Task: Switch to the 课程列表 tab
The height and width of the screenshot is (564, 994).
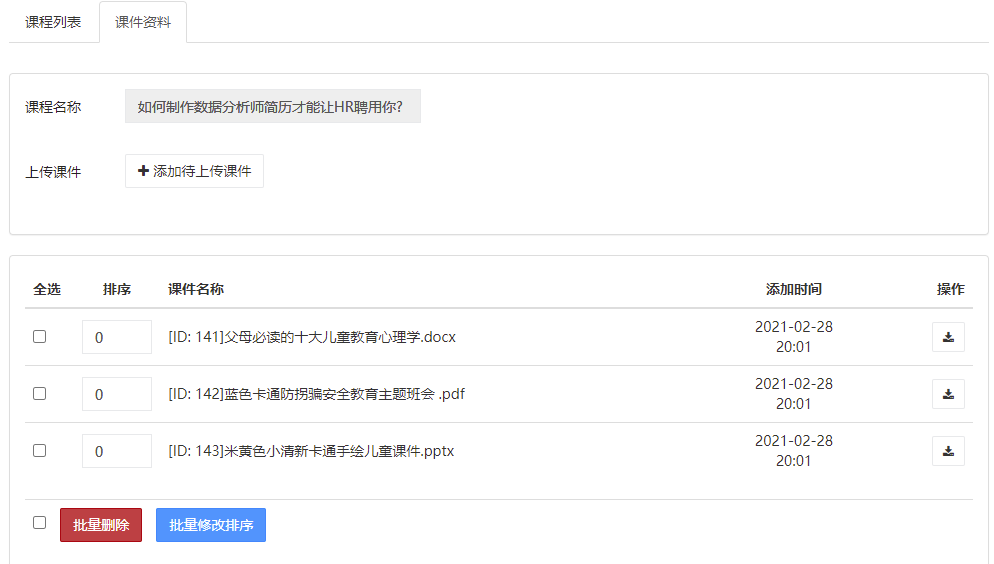Action: (x=53, y=22)
